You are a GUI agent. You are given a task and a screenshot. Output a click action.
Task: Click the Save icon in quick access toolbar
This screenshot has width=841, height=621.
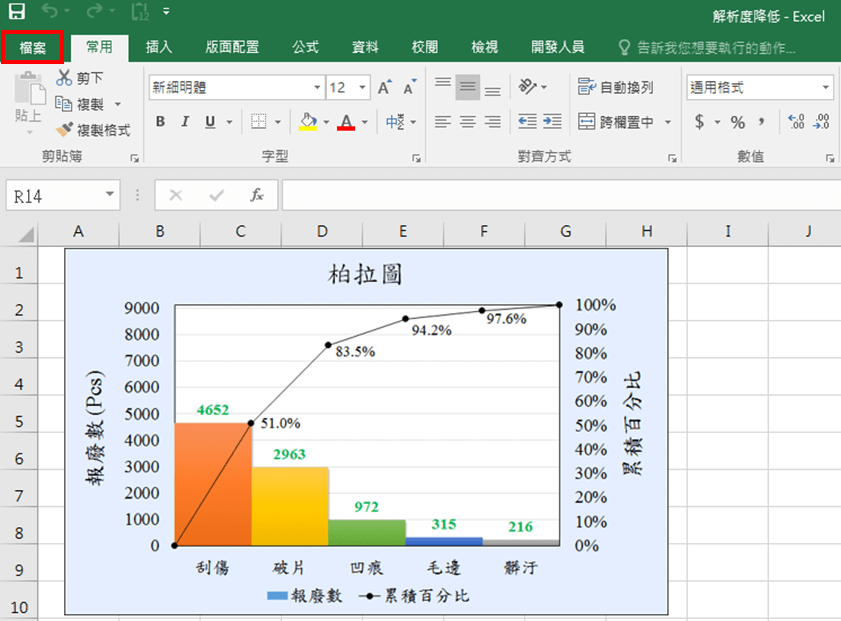[17, 14]
